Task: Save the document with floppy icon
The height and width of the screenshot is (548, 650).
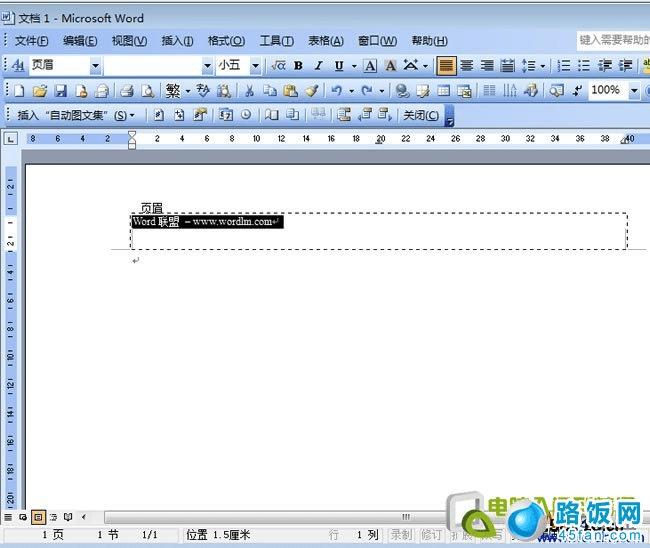Action: tap(61, 91)
